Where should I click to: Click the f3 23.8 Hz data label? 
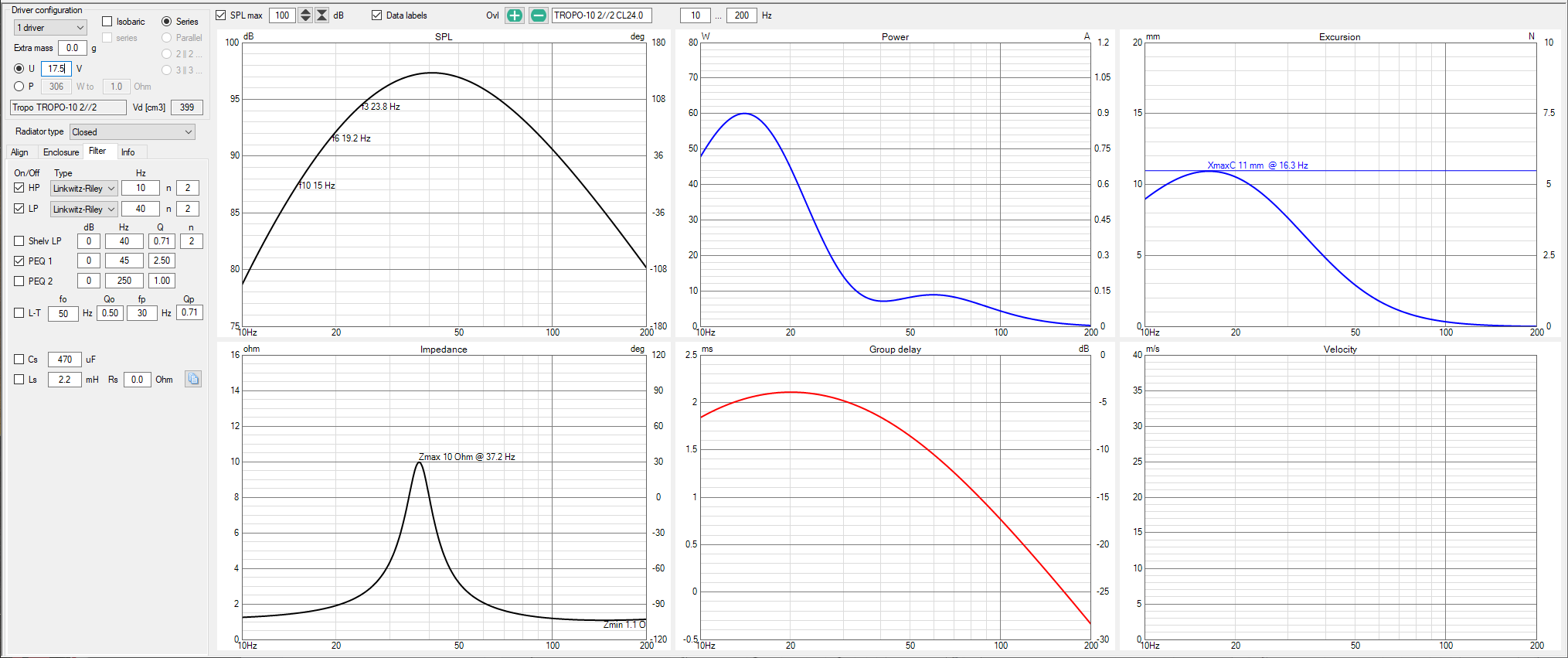point(381,107)
